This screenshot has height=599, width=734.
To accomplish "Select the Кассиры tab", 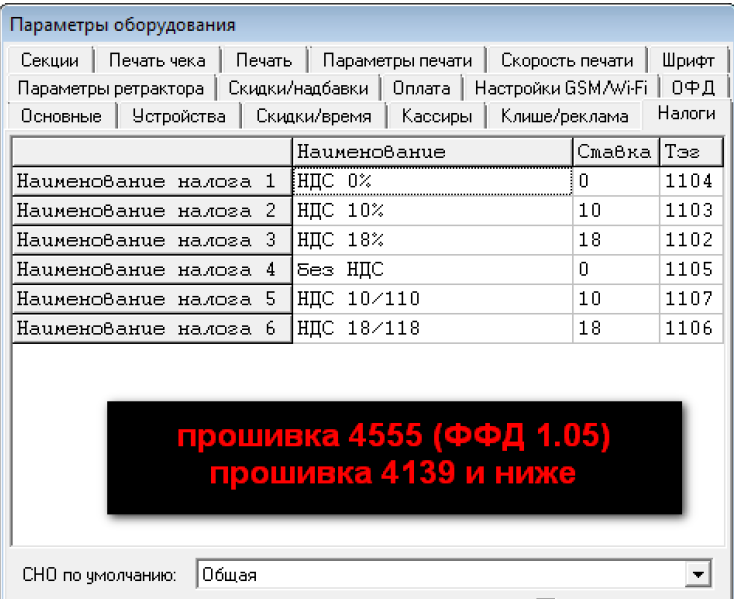I will point(437,116).
